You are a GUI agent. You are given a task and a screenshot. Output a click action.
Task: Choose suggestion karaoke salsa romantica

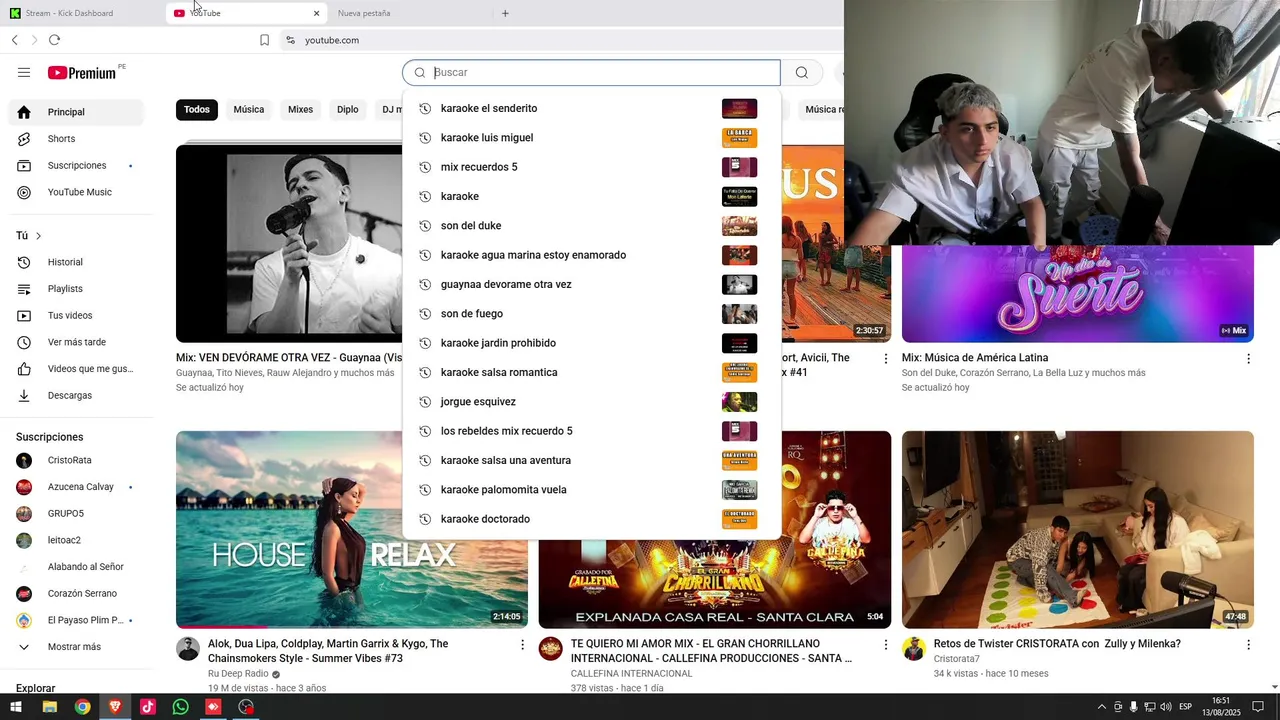591,372
